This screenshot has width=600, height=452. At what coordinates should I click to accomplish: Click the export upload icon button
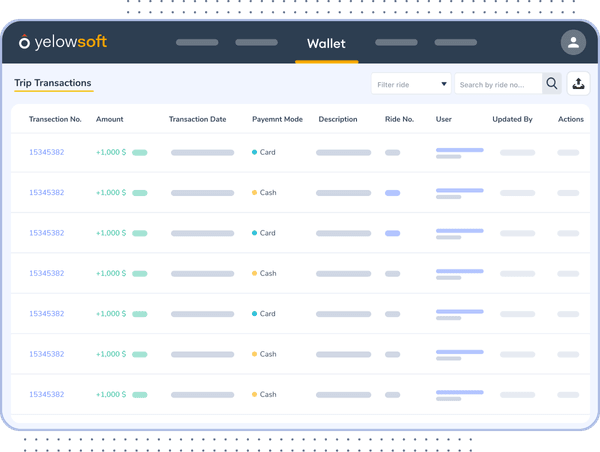pyautogui.click(x=579, y=85)
